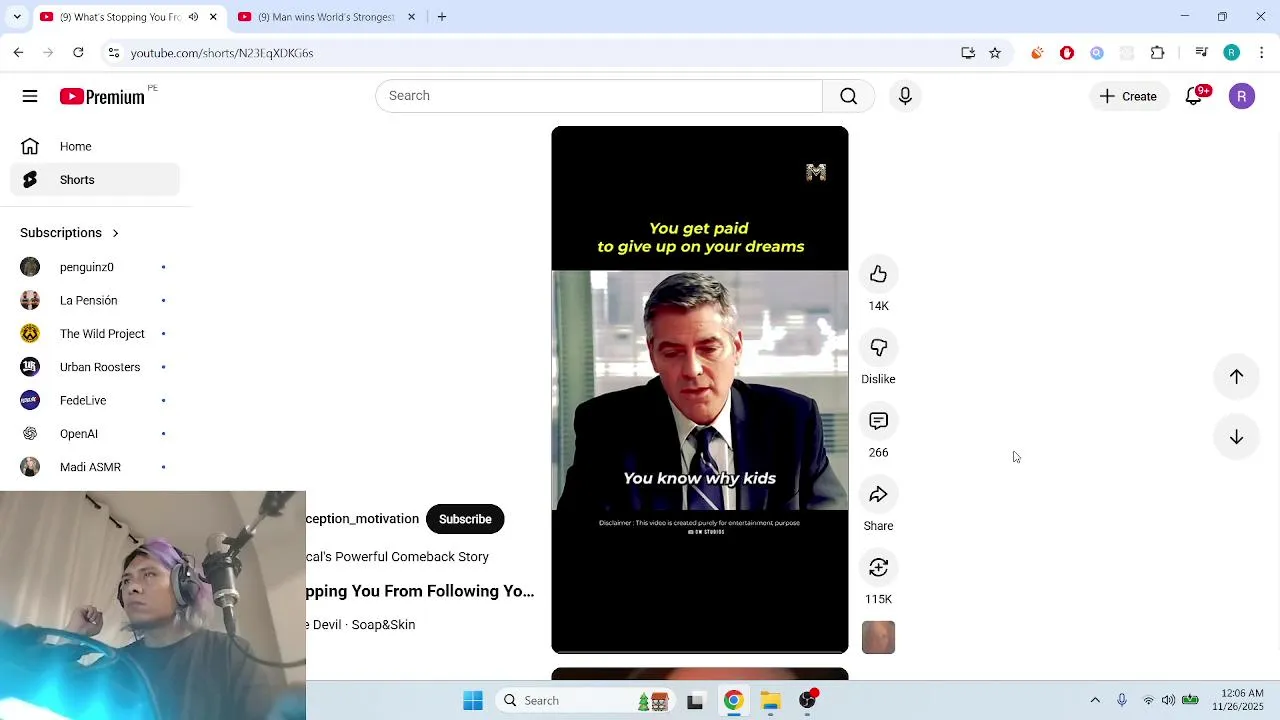
Task: Click the search magnifier button
Action: tap(848, 96)
